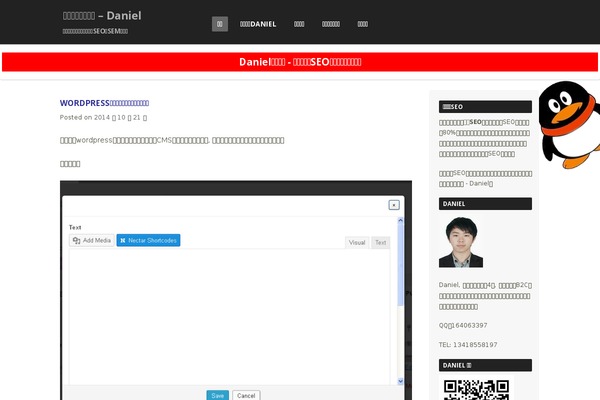Click the DANIEL sidebar heading above photo
Viewport: 600px width, 400px height.
click(x=485, y=204)
